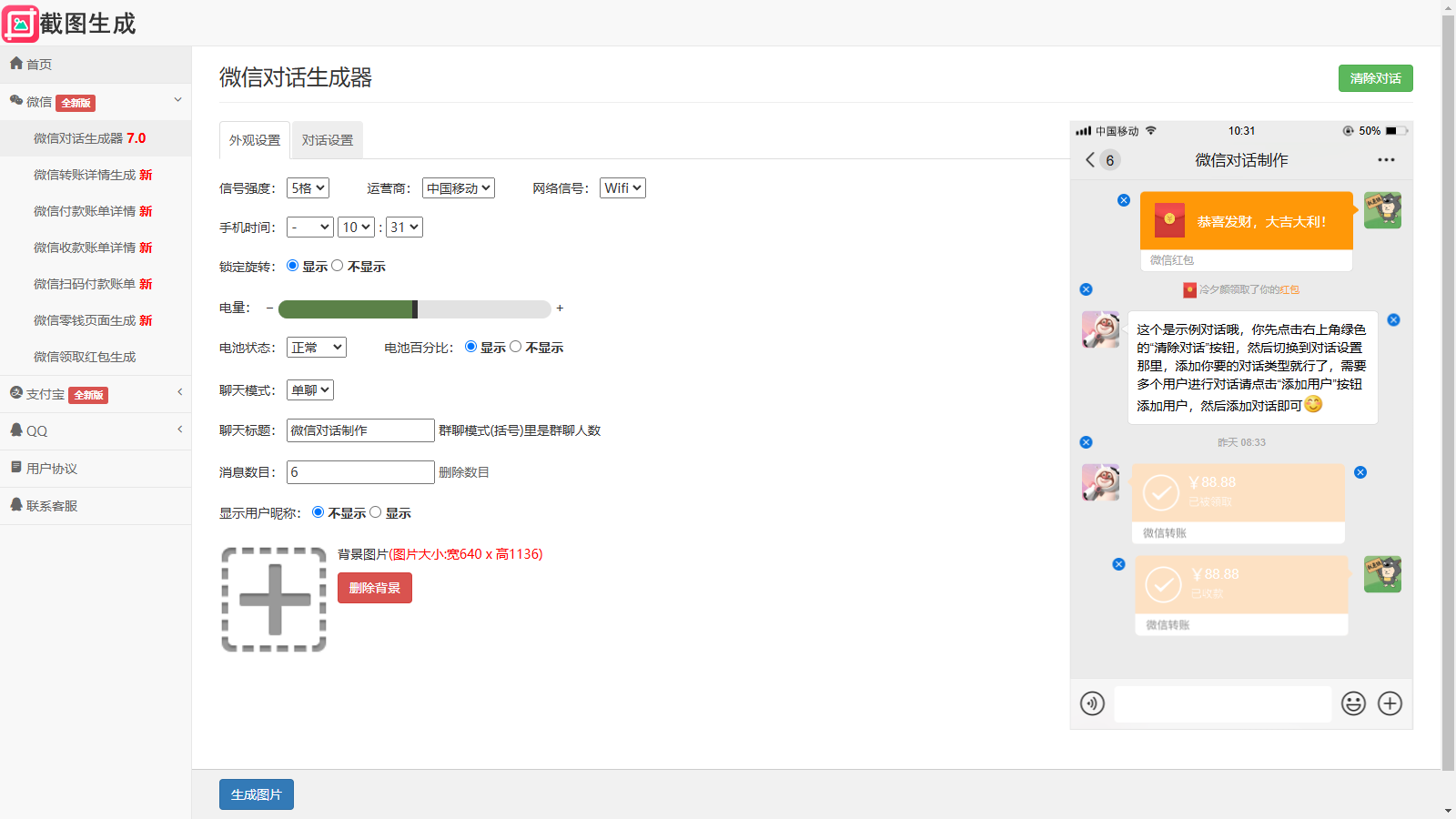
Task: Click the battery level slider bar
Action: (x=414, y=309)
